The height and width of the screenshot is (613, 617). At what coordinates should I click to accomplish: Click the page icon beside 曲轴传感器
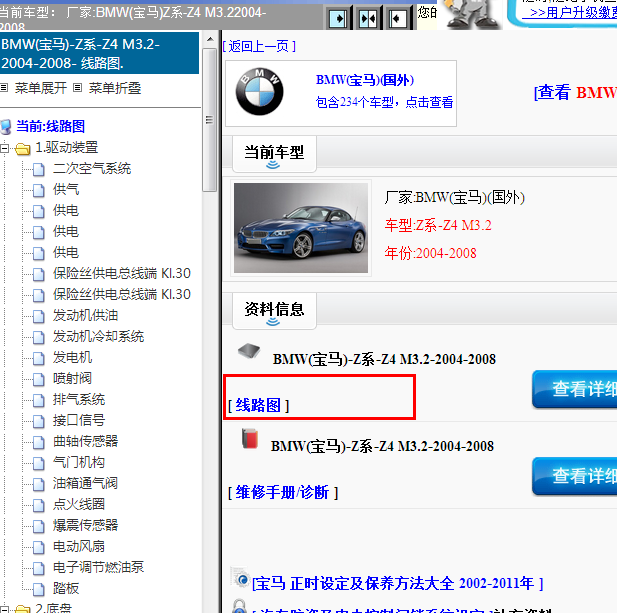[x=39, y=442]
